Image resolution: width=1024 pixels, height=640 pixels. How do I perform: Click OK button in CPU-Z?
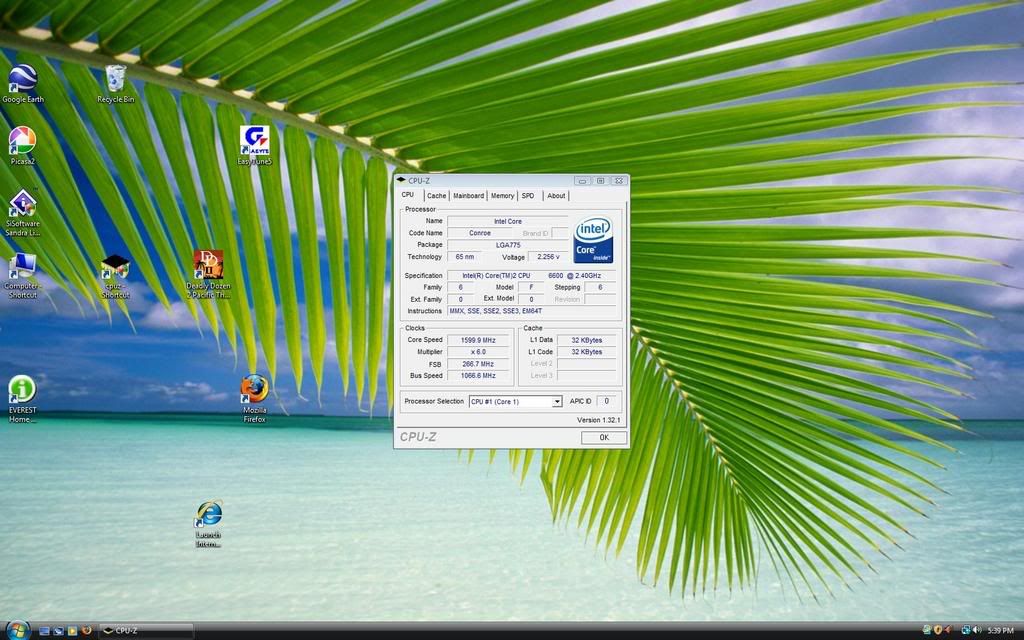pyautogui.click(x=604, y=438)
